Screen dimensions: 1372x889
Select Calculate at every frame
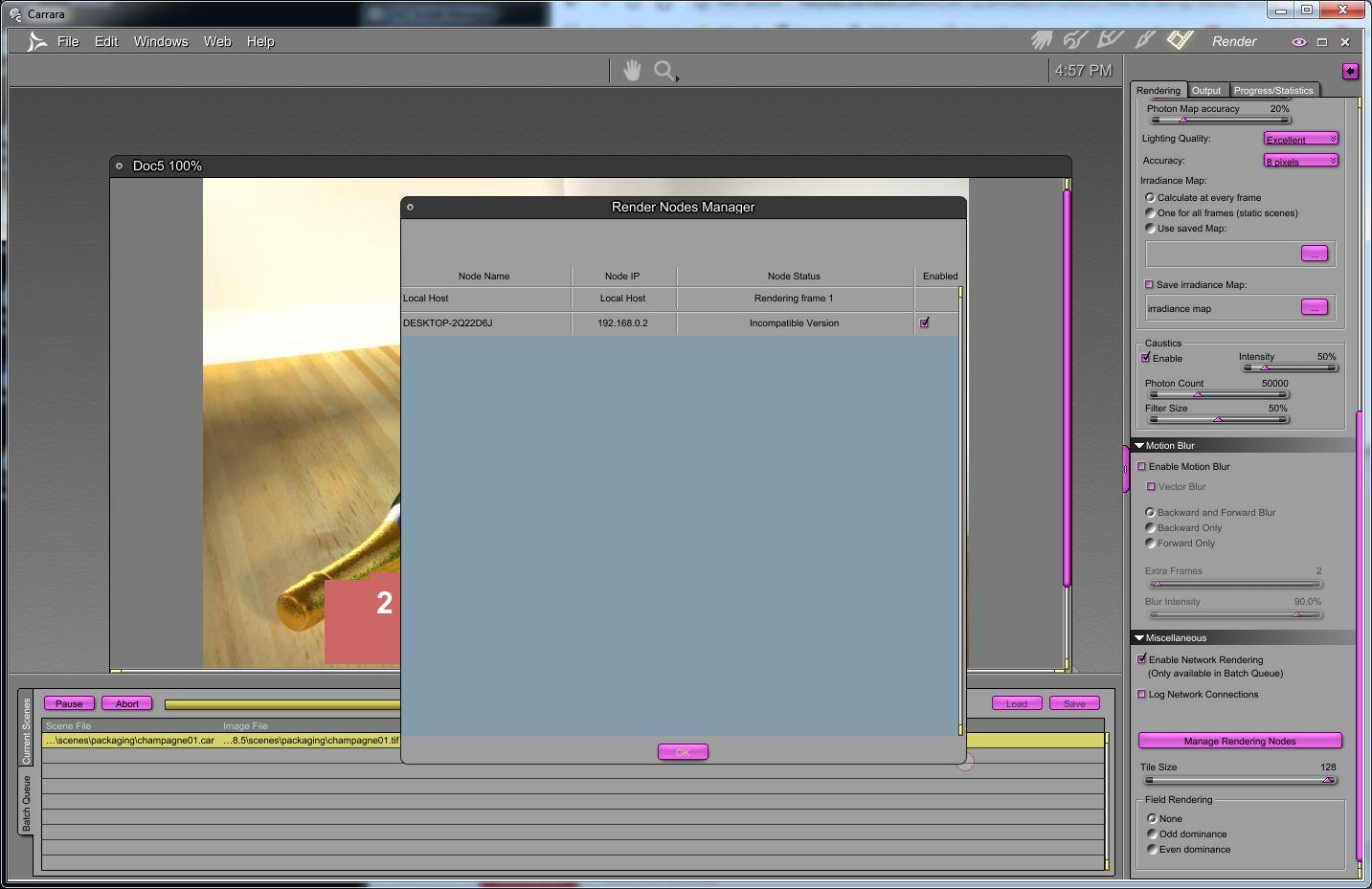coord(1150,197)
